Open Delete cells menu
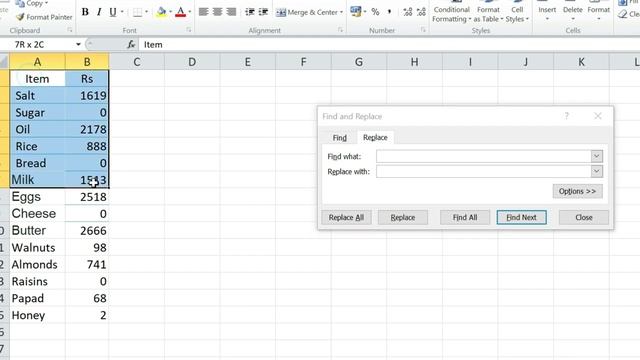Screen dimensions: 640x360 [x=573, y=11]
